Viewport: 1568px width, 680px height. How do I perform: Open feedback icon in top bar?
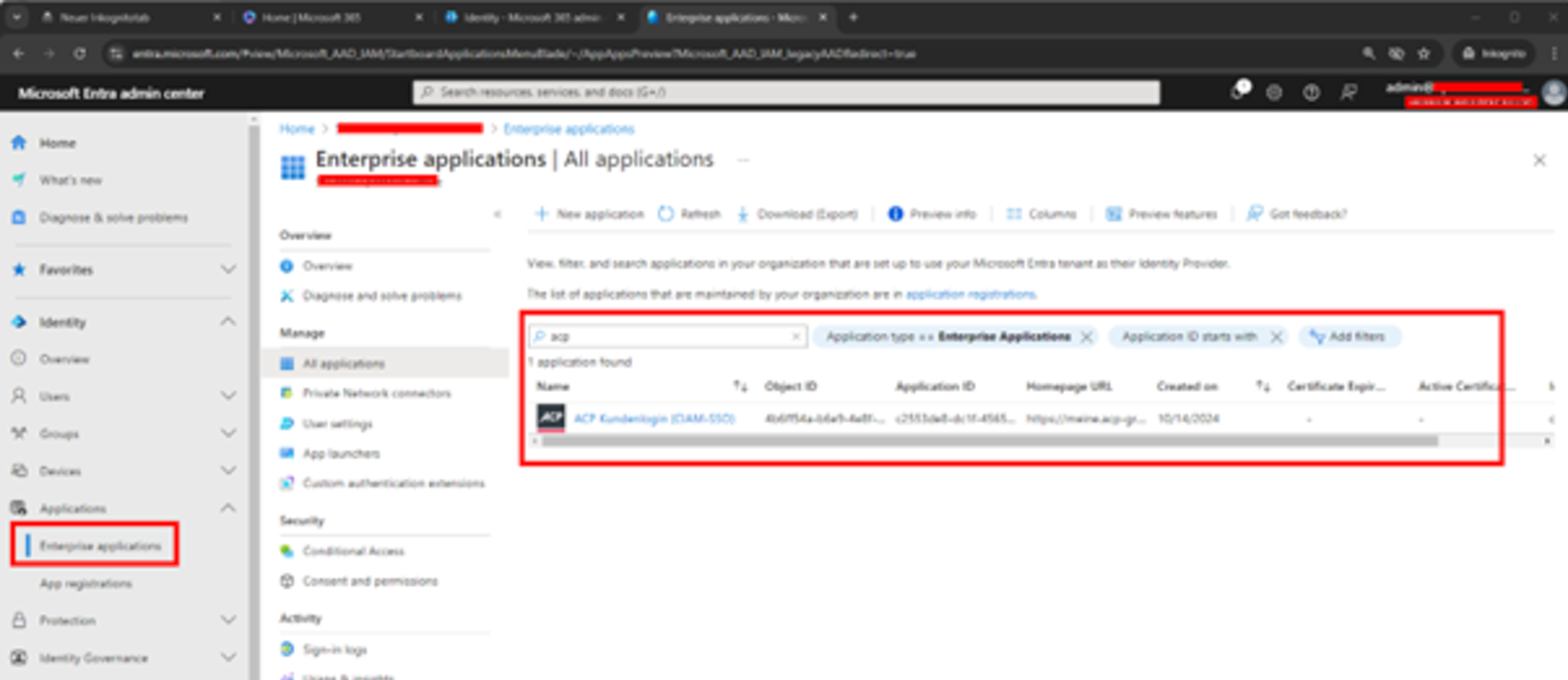(x=1348, y=92)
